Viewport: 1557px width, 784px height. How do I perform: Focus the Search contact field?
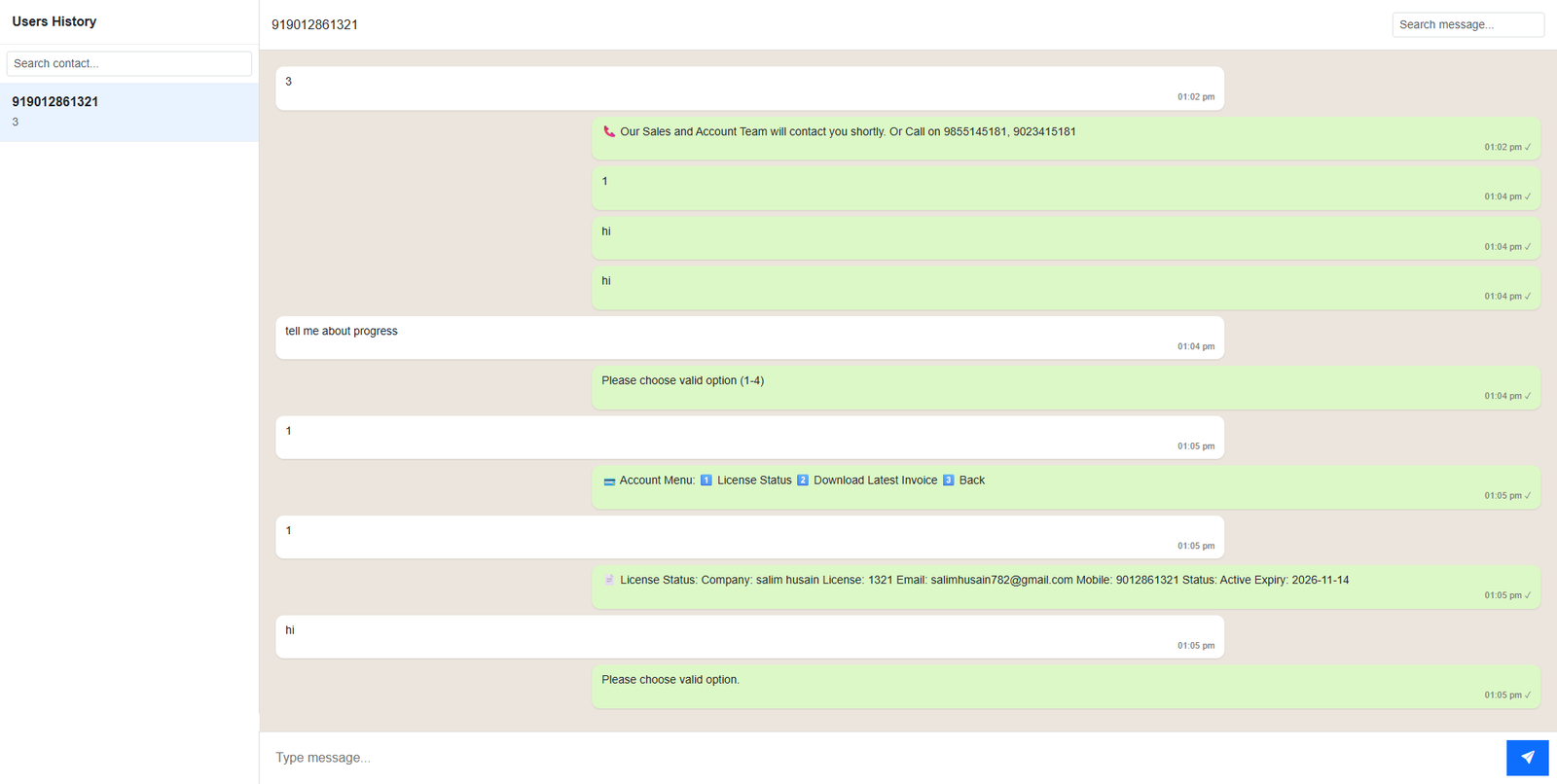pos(128,63)
